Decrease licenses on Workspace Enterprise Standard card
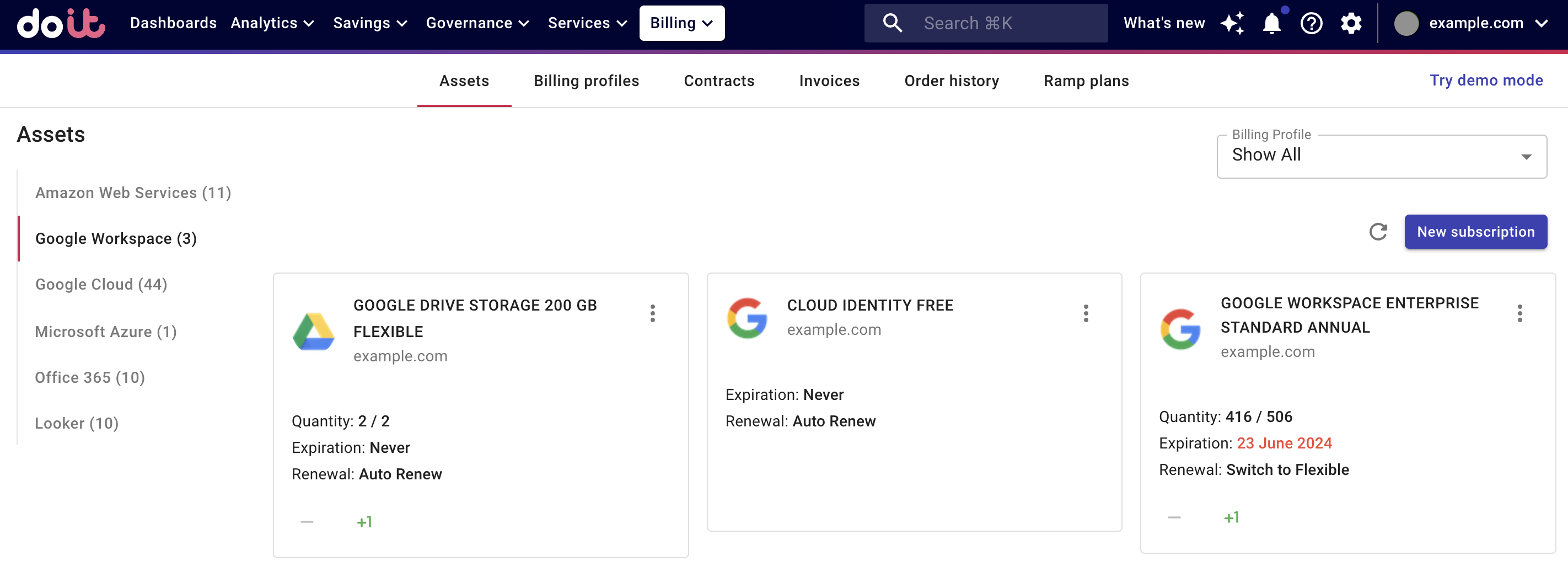Image resolution: width=1568 pixels, height=577 pixels. tap(1174, 517)
